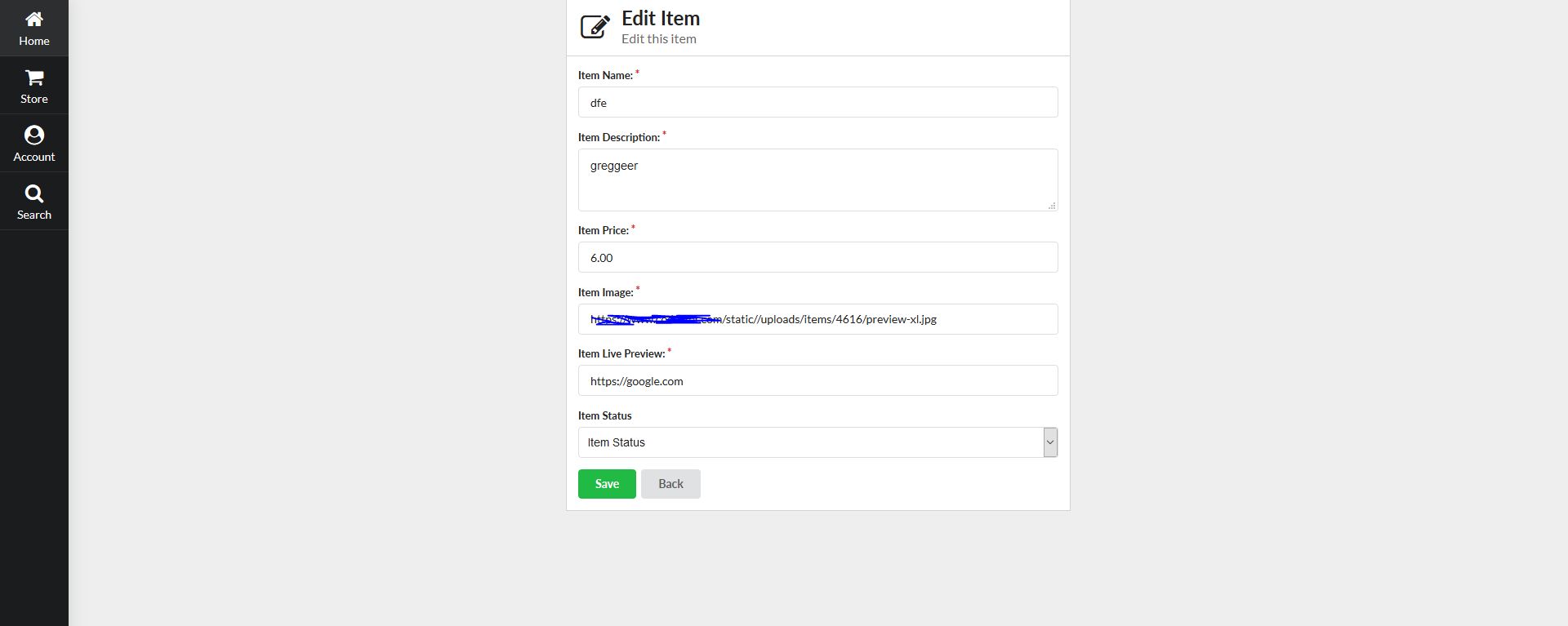Click the Edit Item pencil icon
Viewport: 1568px width, 626px height.
click(595, 26)
